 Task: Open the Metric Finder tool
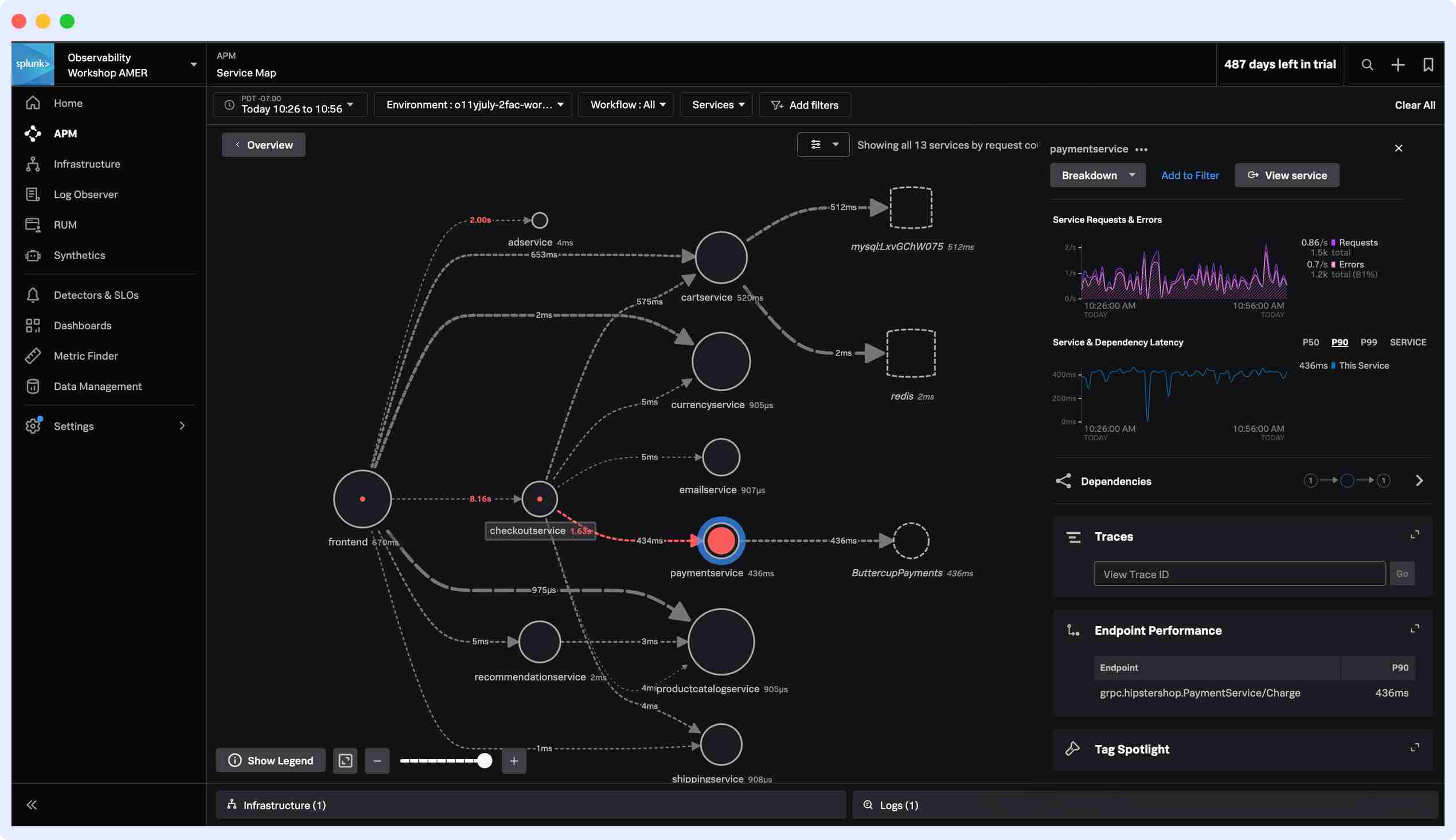[x=85, y=355]
